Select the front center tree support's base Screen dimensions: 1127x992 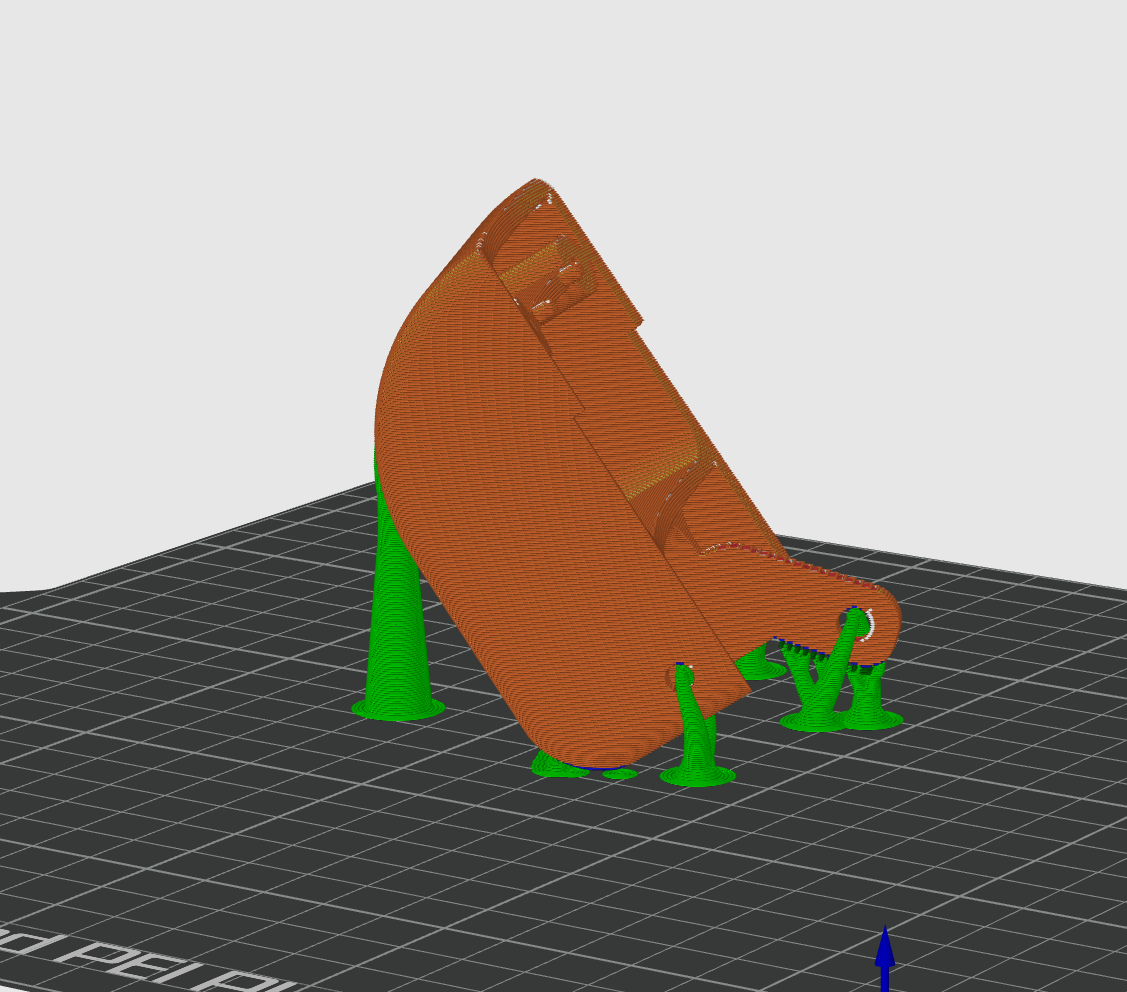click(697, 774)
